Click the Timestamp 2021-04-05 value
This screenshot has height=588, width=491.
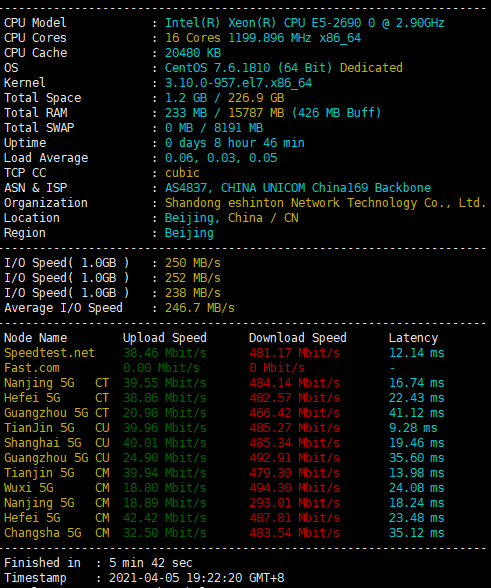(197, 578)
